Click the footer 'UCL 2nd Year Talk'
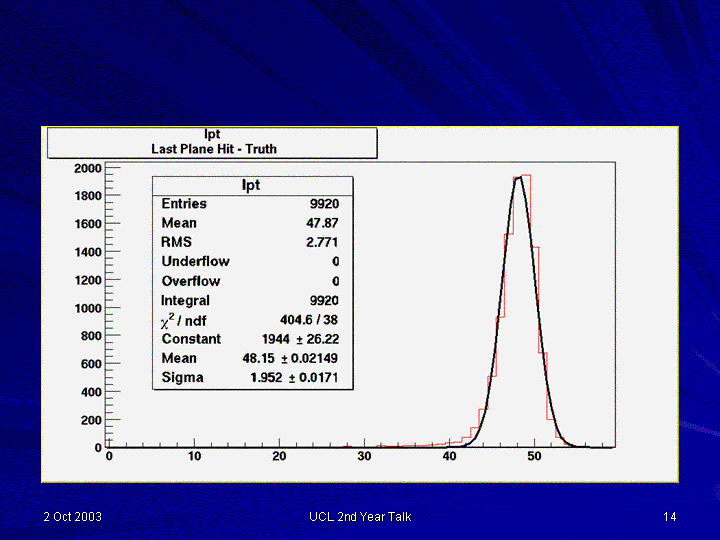 coord(360,517)
